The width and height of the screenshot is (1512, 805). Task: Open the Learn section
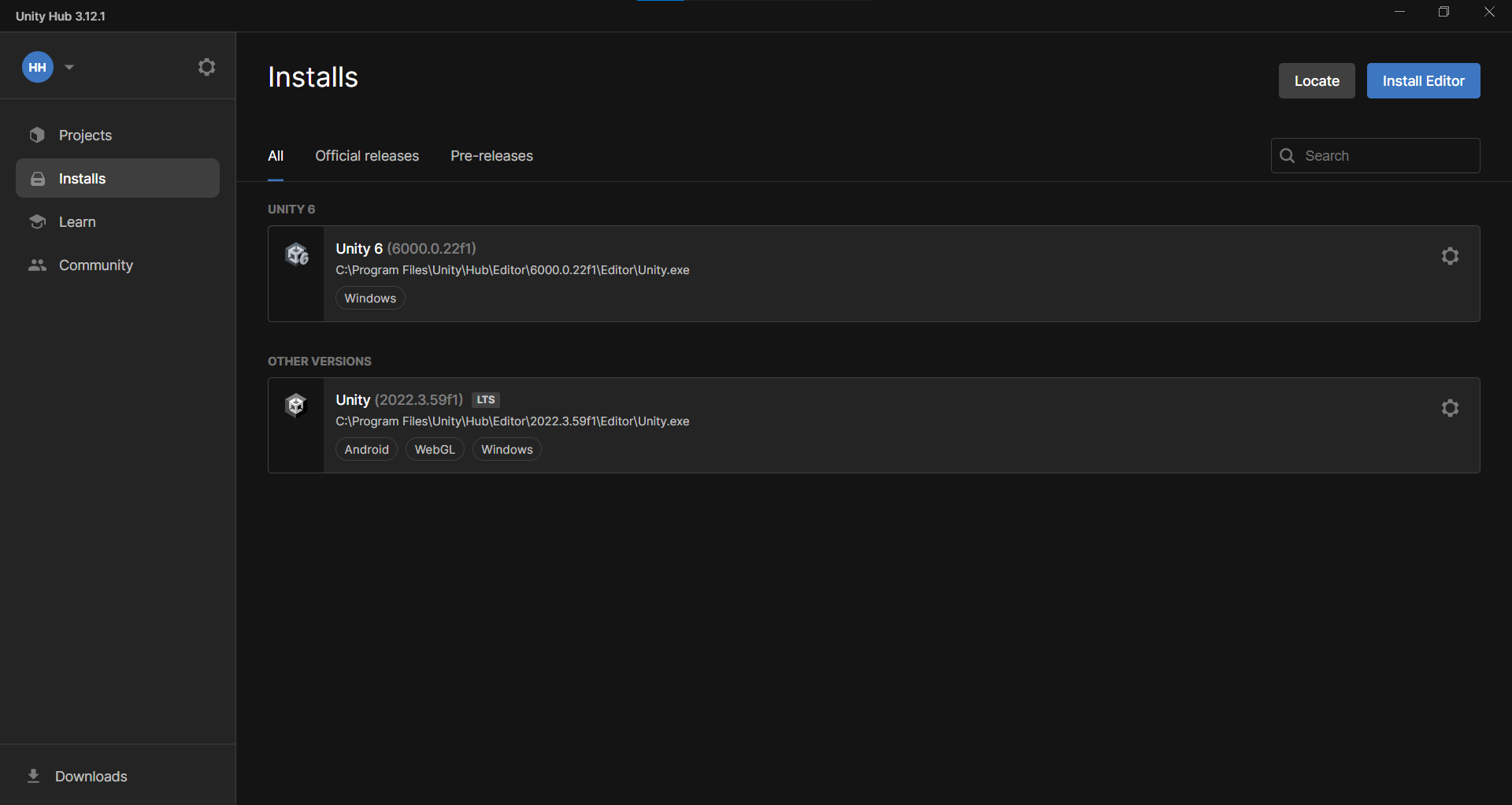click(x=117, y=221)
